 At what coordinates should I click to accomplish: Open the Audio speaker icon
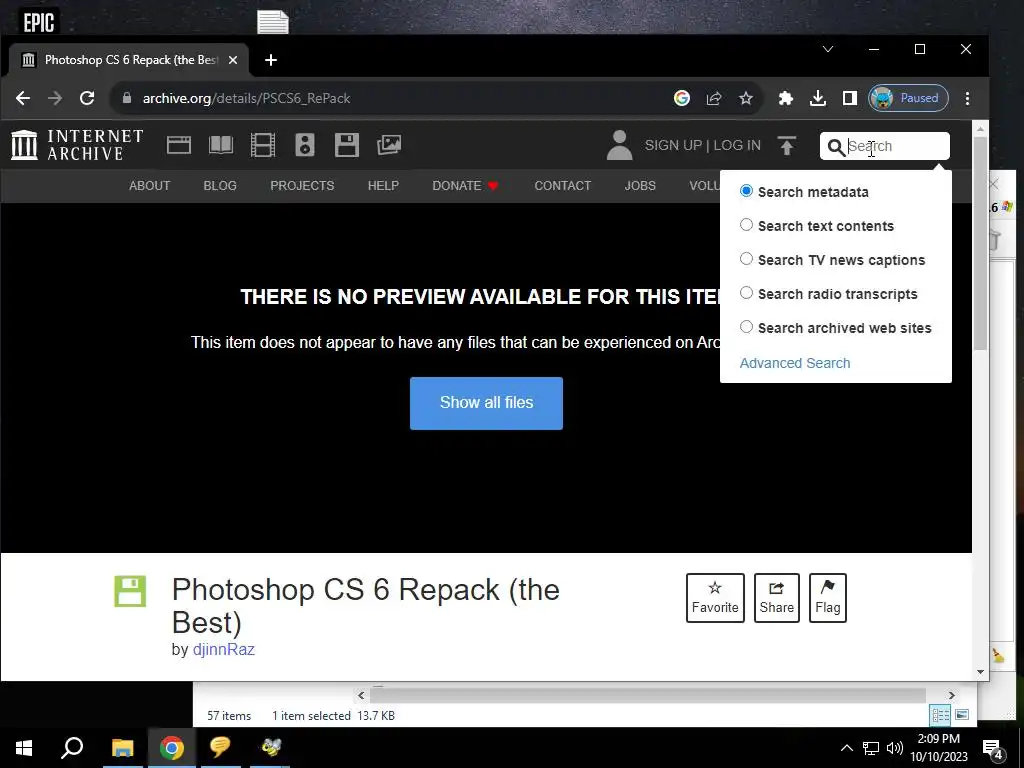pos(305,145)
